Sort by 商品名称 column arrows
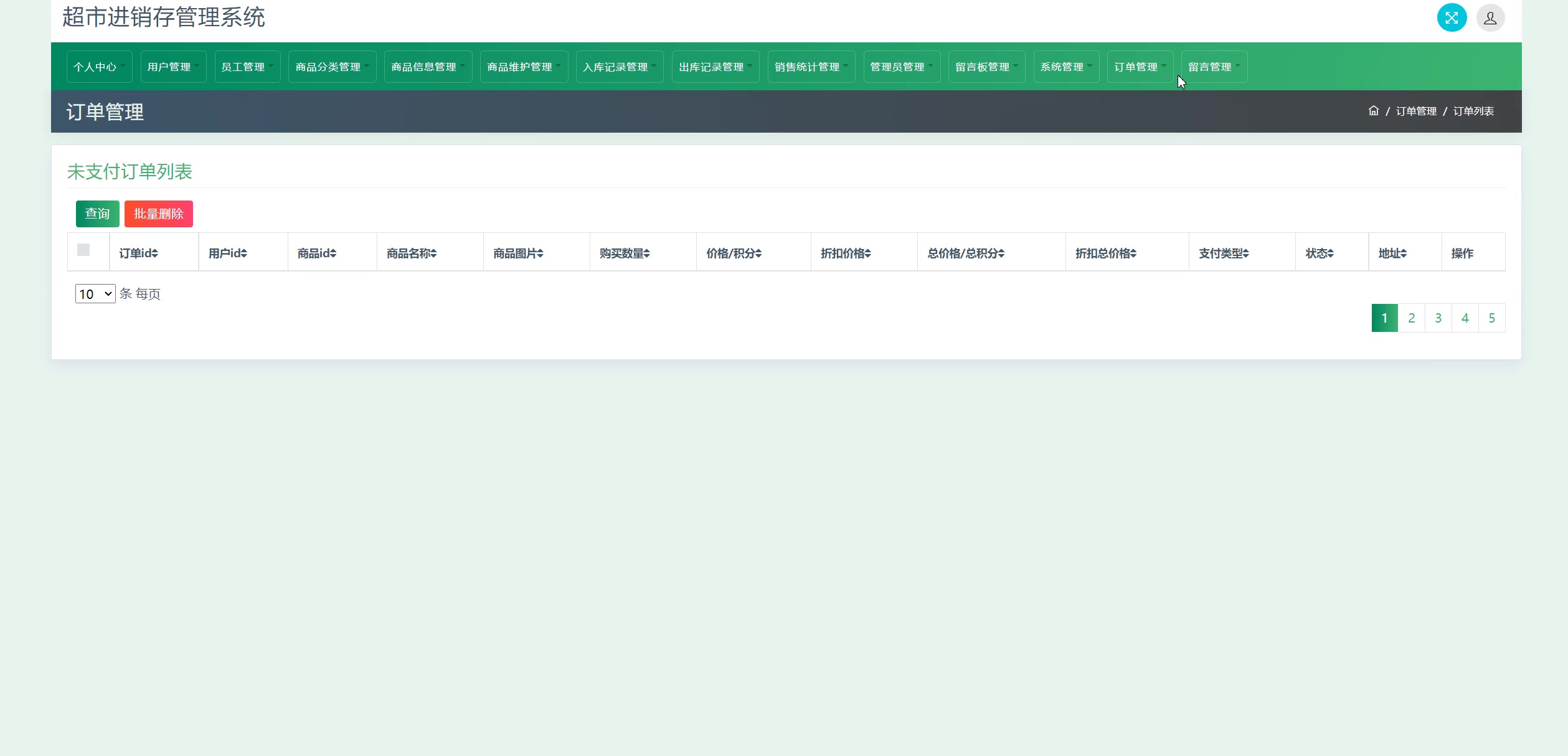The width and height of the screenshot is (1568, 756). pos(433,253)
